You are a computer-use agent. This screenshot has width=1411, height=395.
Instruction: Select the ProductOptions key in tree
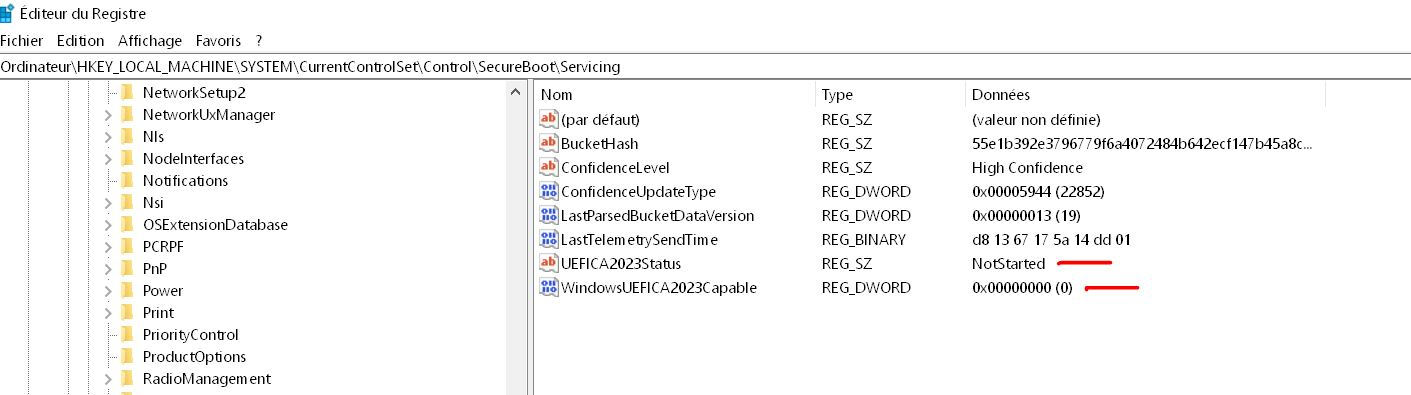(194, 357)
